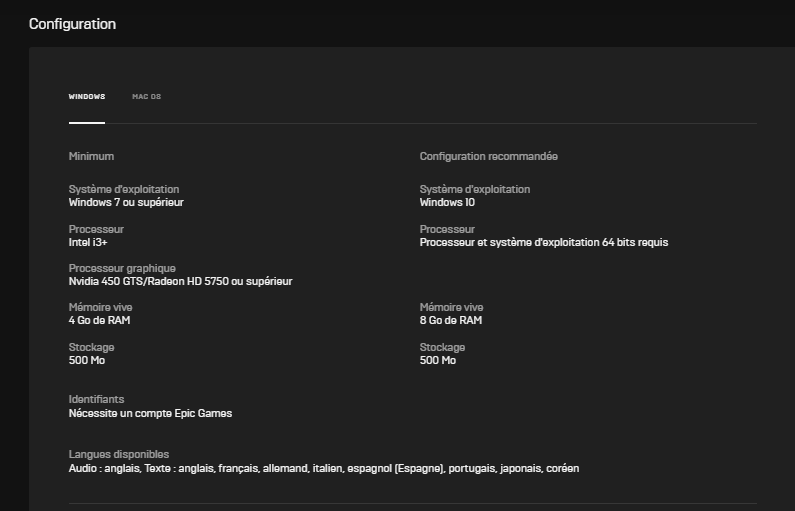Image resolution: width=795 pixels, height=511 pixels.
Task: Click the Configuration recommandée heading
Action: (489, 156)
